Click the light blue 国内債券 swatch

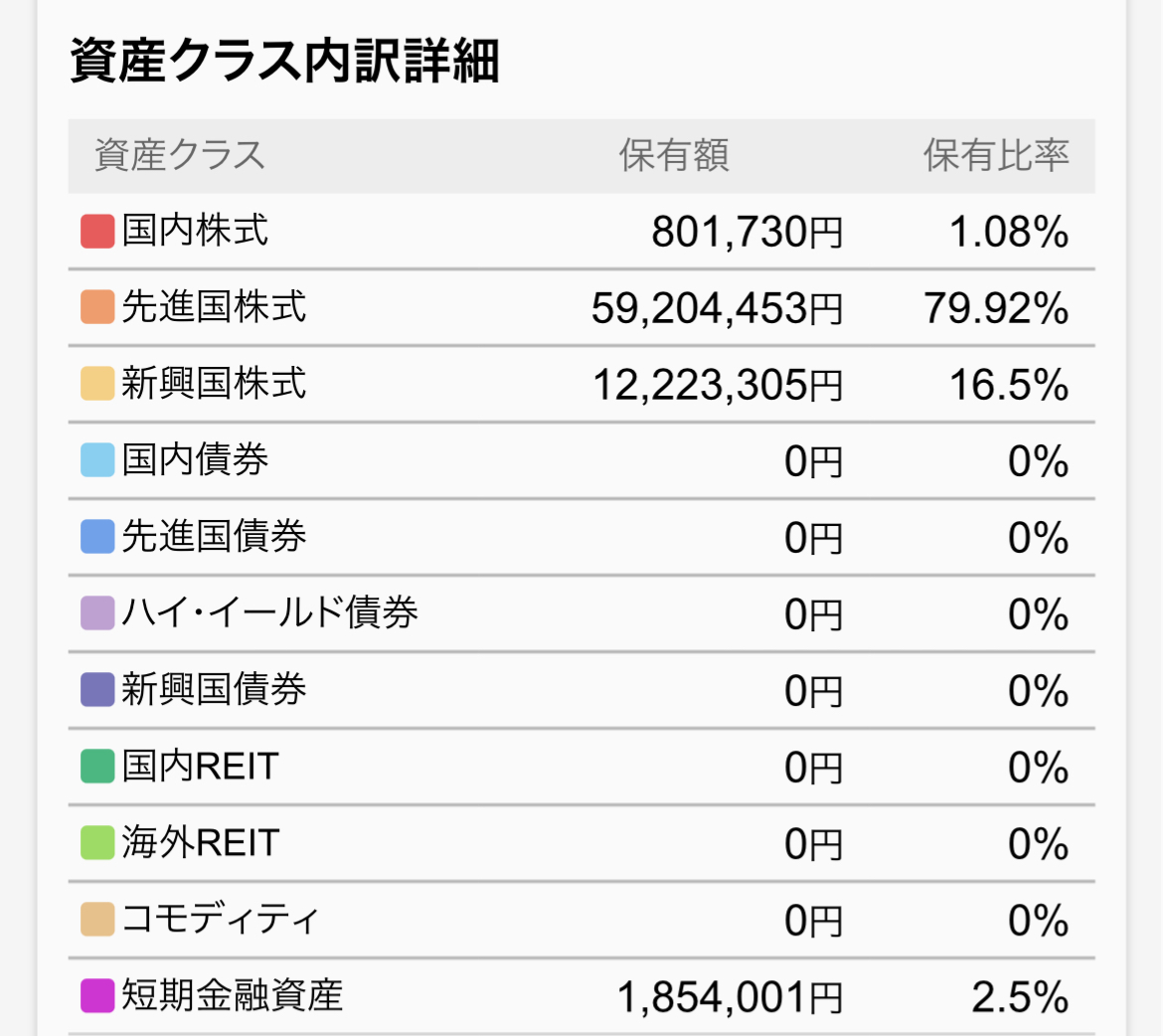point(97,460)
